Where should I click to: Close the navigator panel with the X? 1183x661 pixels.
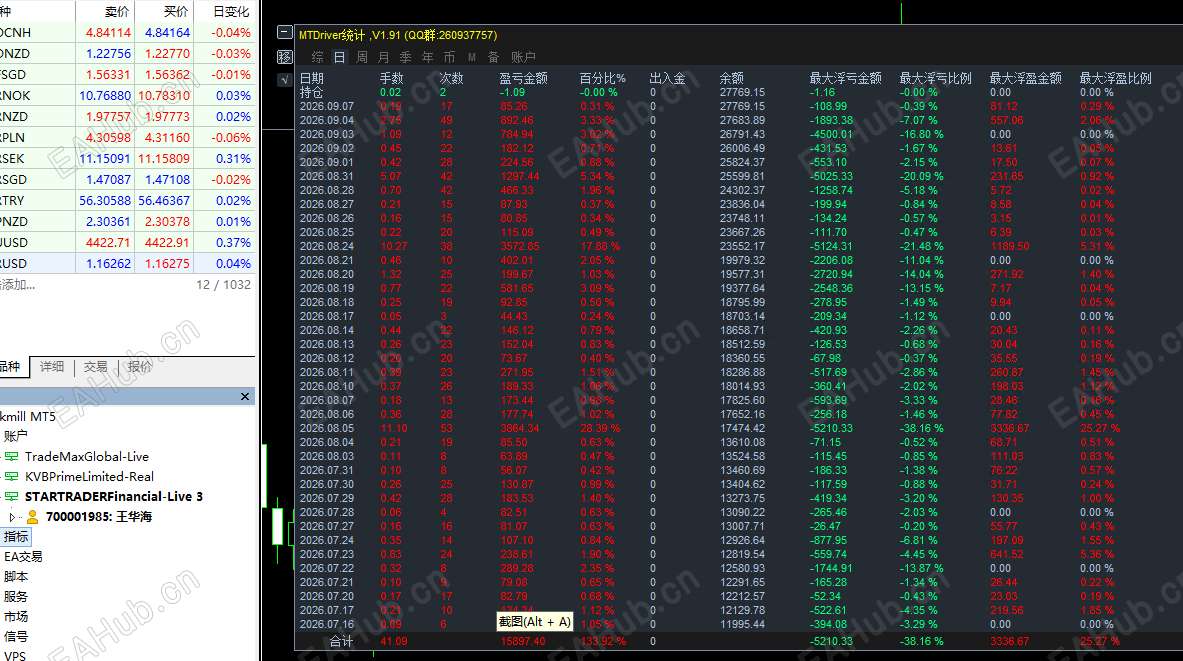tap(244, 396)
